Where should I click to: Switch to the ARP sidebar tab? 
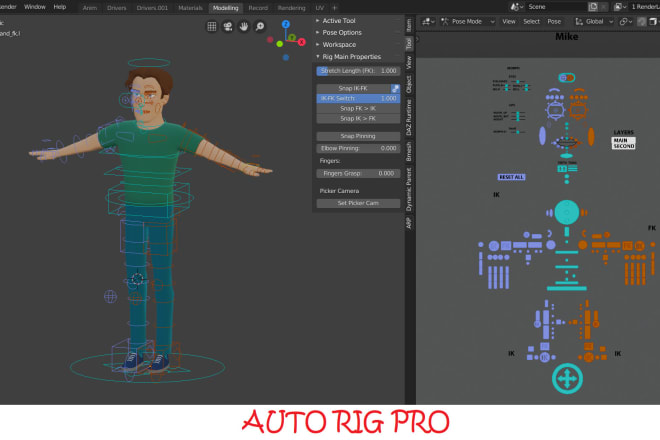(409, 222)
